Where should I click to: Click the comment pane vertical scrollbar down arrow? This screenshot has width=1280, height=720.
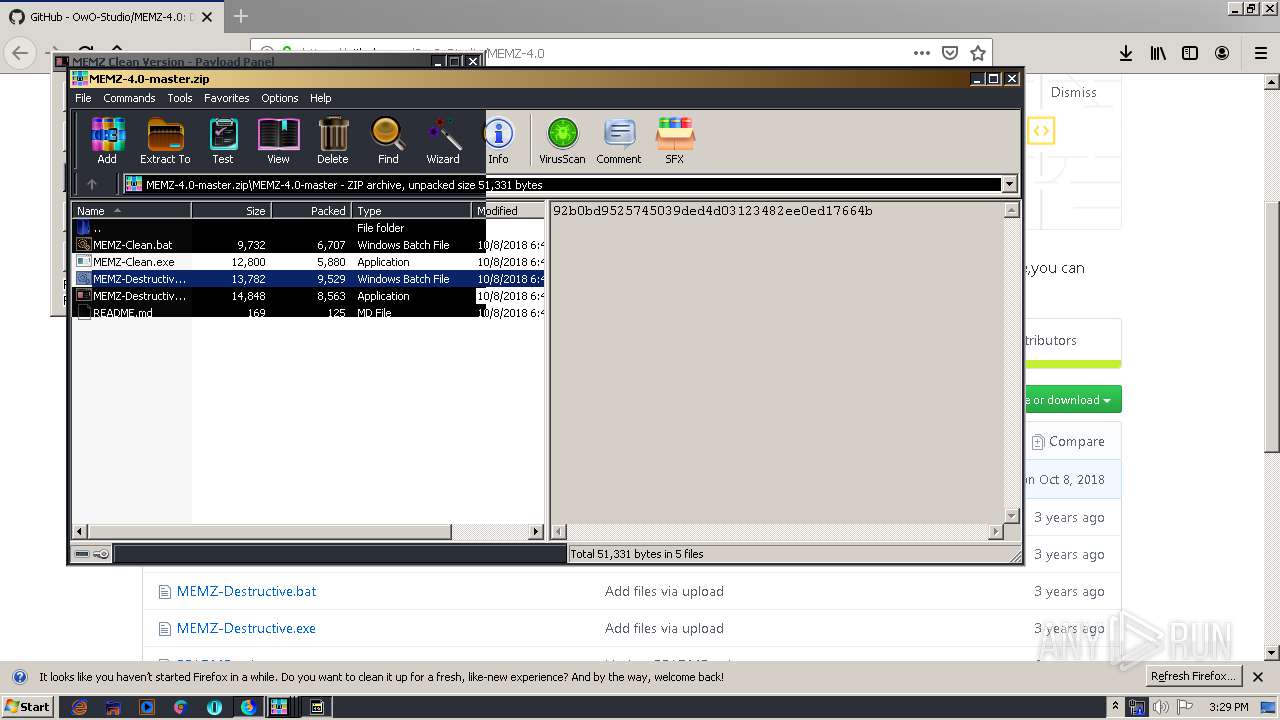coord(1012,516)
